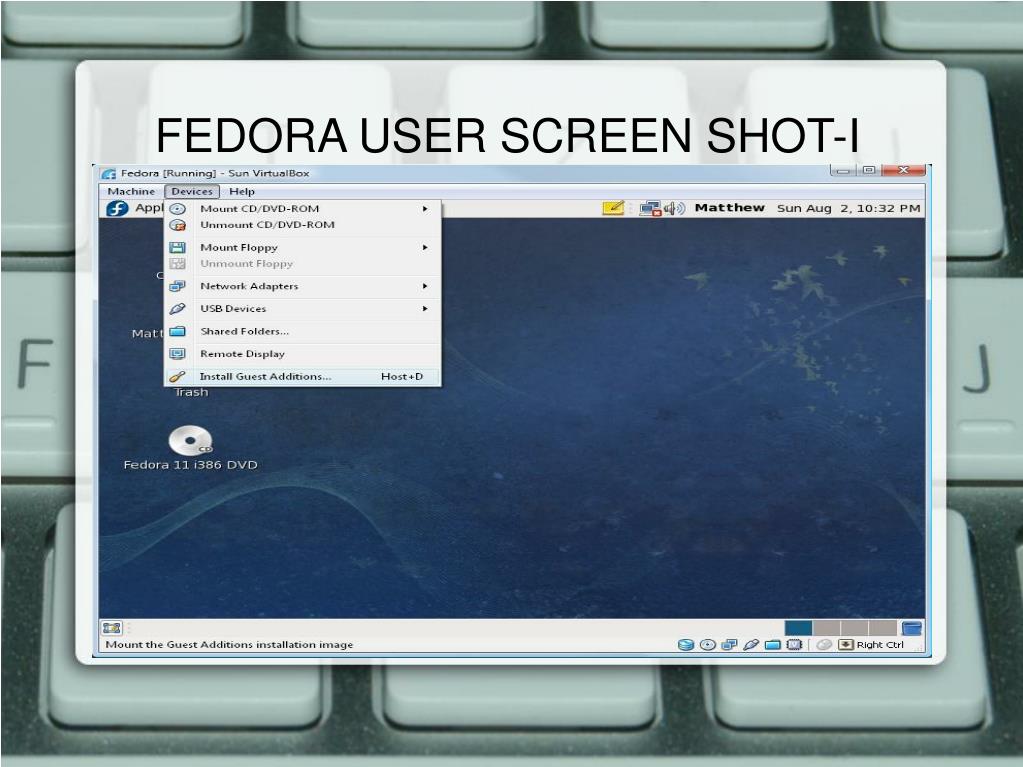Open Network Adapters submenu

(303, 286)
